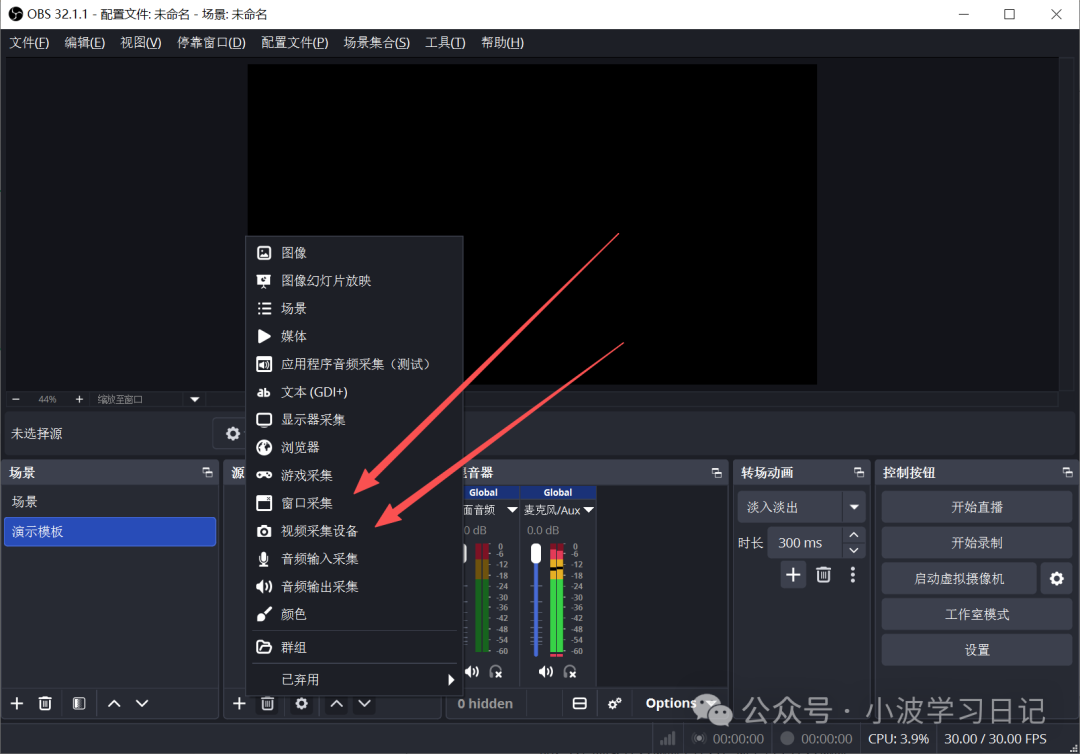1080x754 pixels.
Task: Toggle audio monitoring on the desktop audio channel
Action: [494, 672]
